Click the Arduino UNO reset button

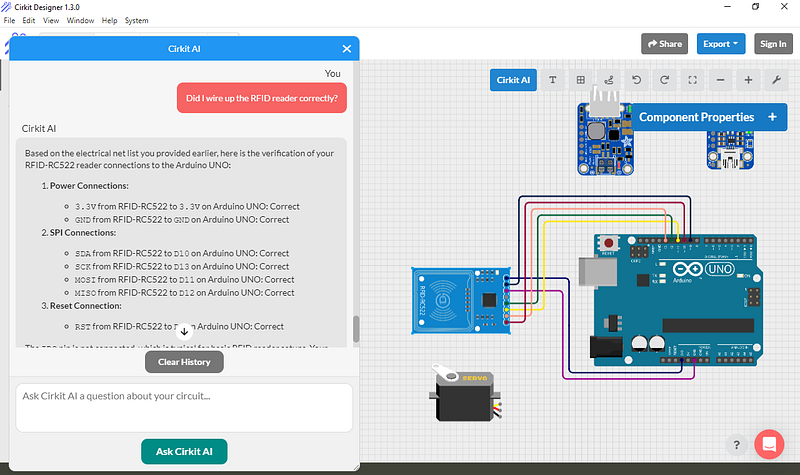point(608,243)
